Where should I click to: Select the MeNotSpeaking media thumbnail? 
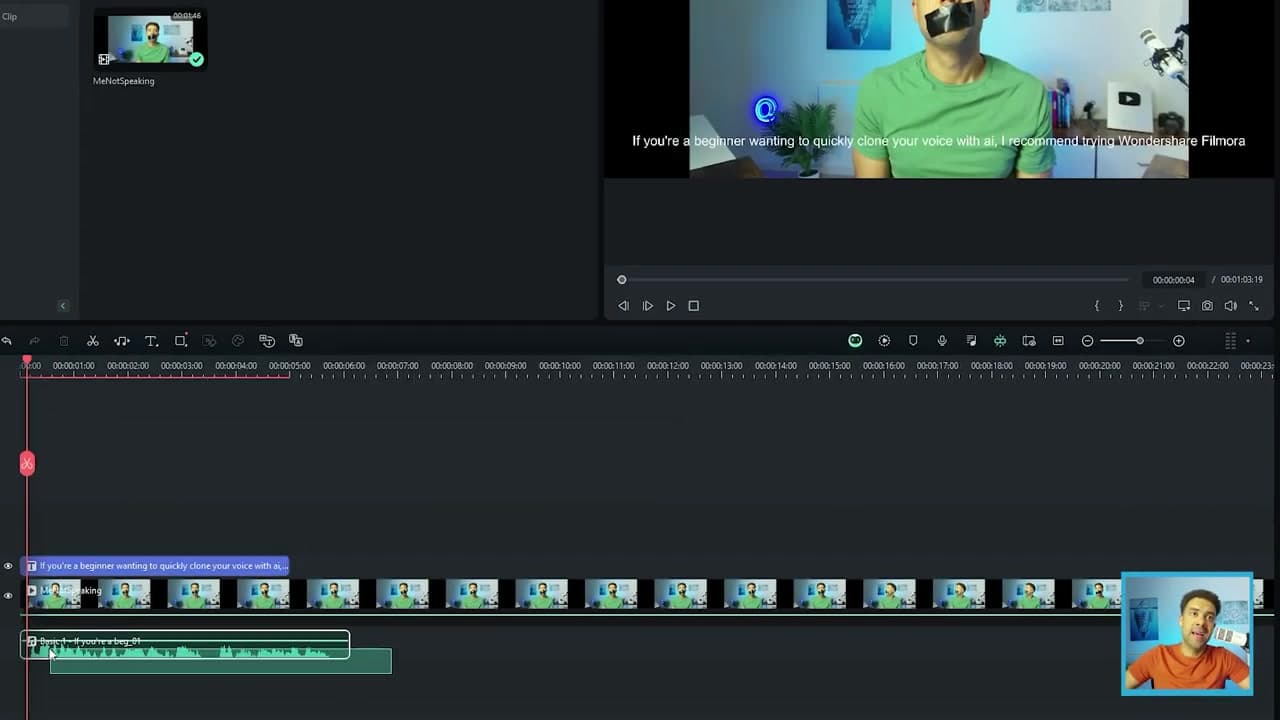151,40
